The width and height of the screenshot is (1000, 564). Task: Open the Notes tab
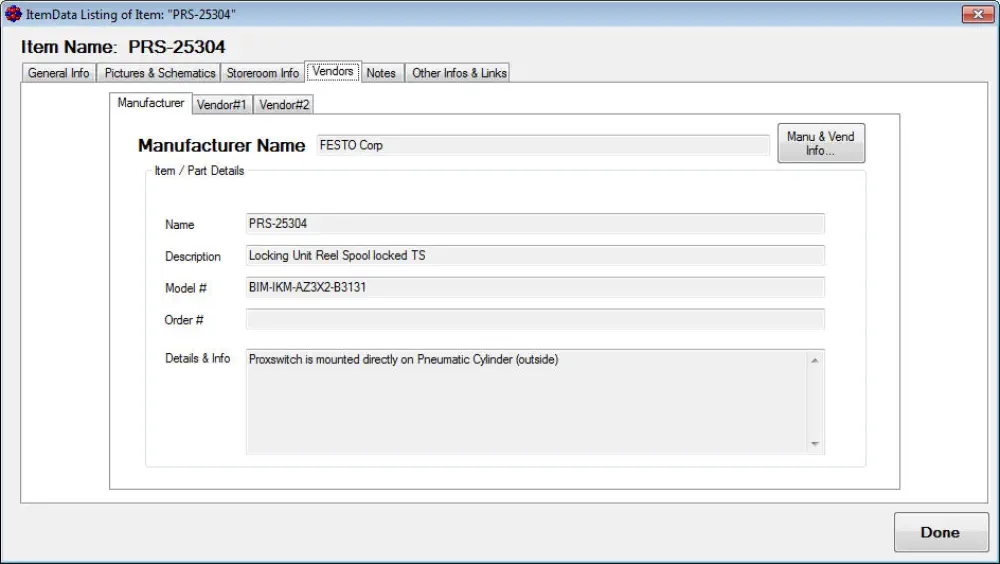click(x=381, y=73)
